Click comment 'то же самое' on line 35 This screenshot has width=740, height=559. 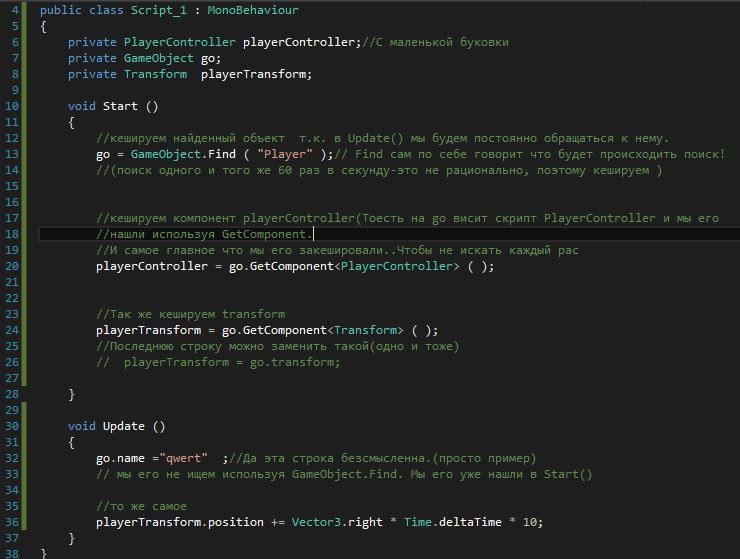(141, 506)
